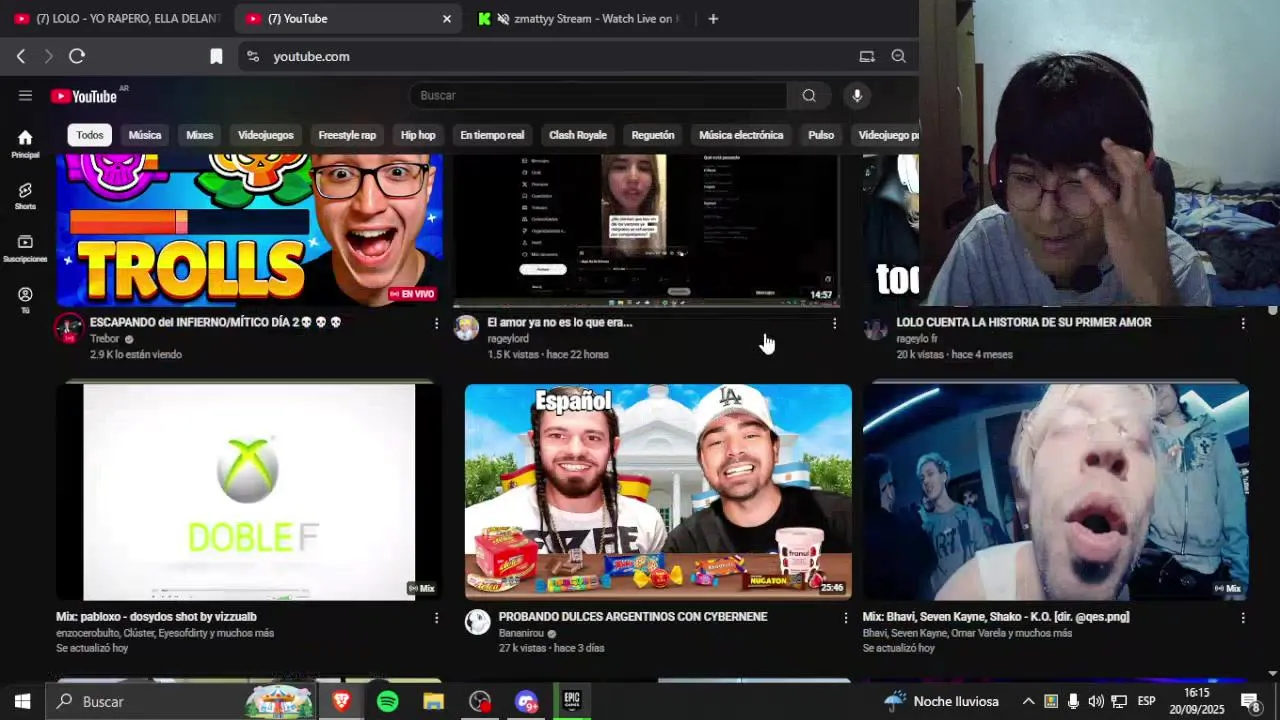Open the Tú profile section in sidebar
Image resolution: width=1280 pixels, height=720 pixels.
pos(25,300)
